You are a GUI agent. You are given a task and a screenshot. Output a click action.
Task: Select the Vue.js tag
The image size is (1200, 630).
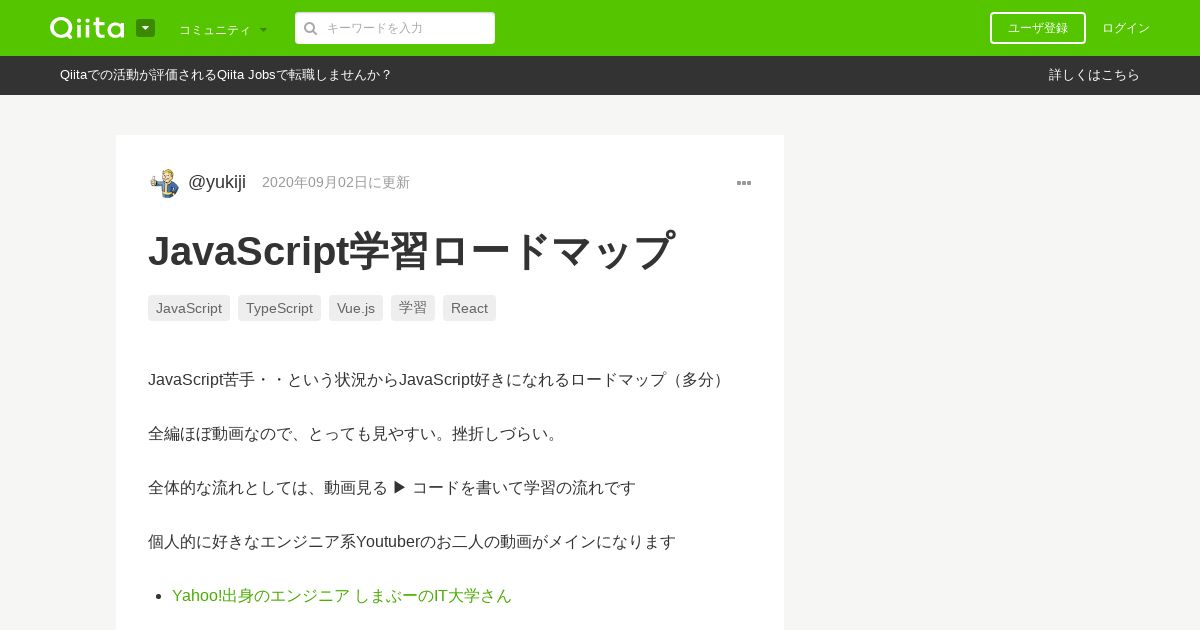pyautogui.click(x=356, y=308)
